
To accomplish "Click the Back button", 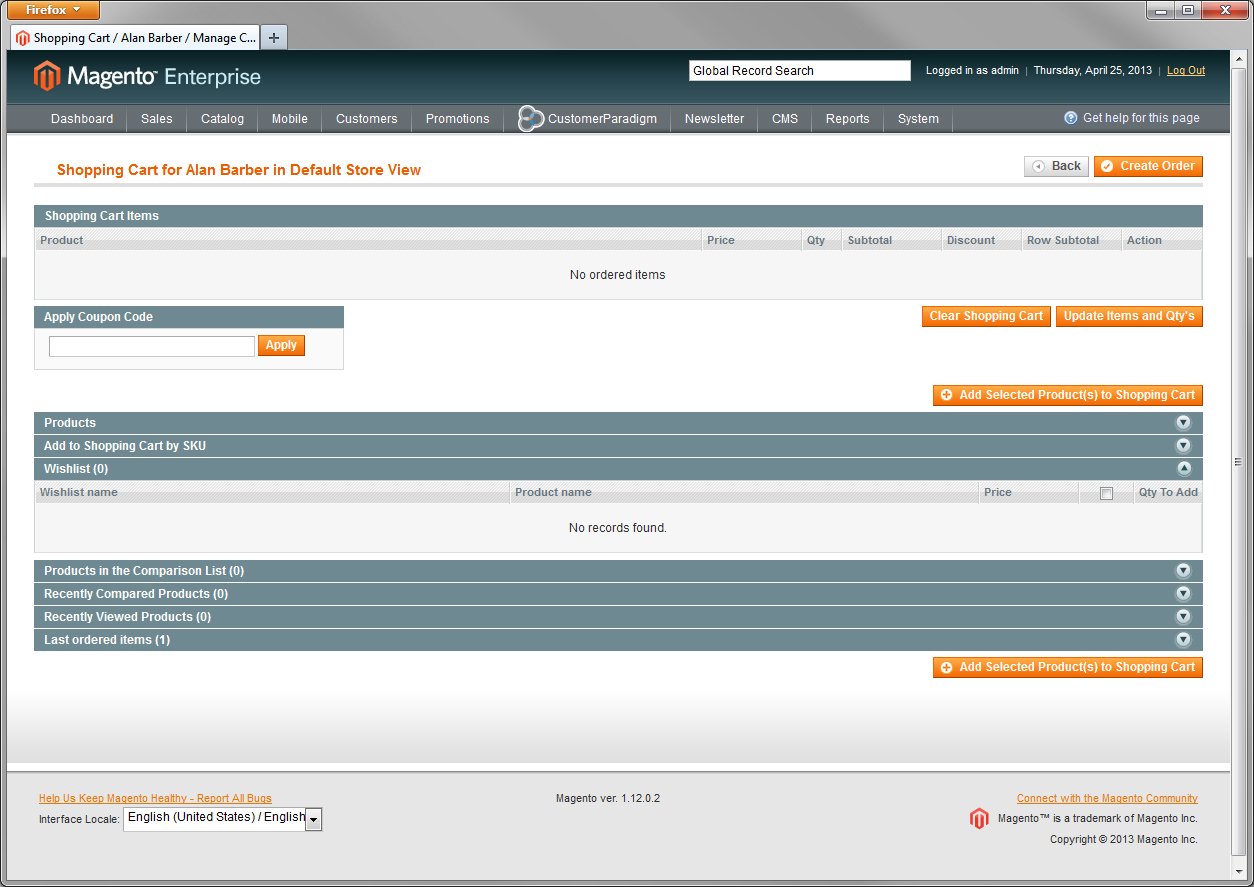I will 1056,166.
